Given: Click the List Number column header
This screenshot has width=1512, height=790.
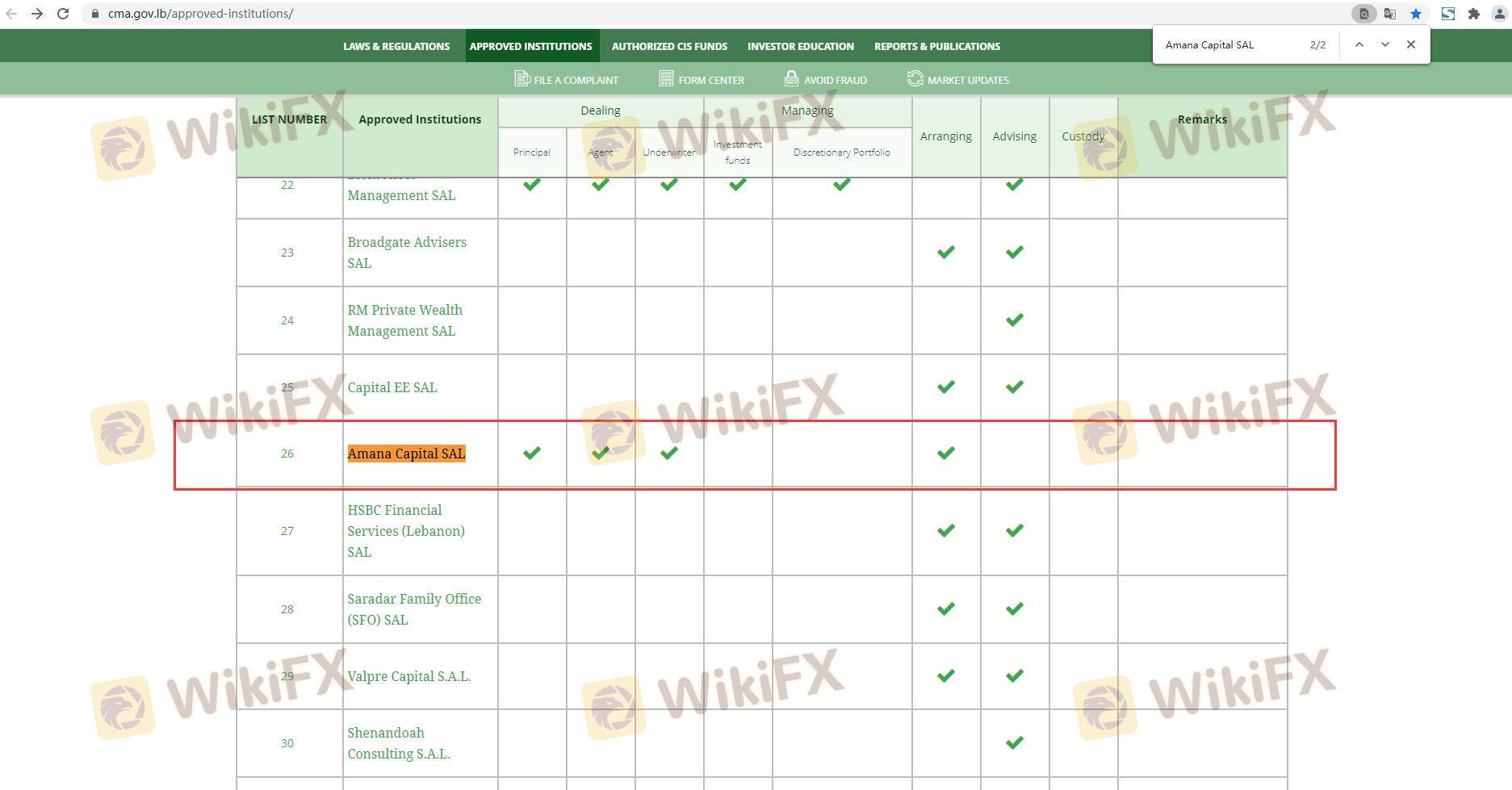Looking at the screenshot, I should click(x=289, y=119).
